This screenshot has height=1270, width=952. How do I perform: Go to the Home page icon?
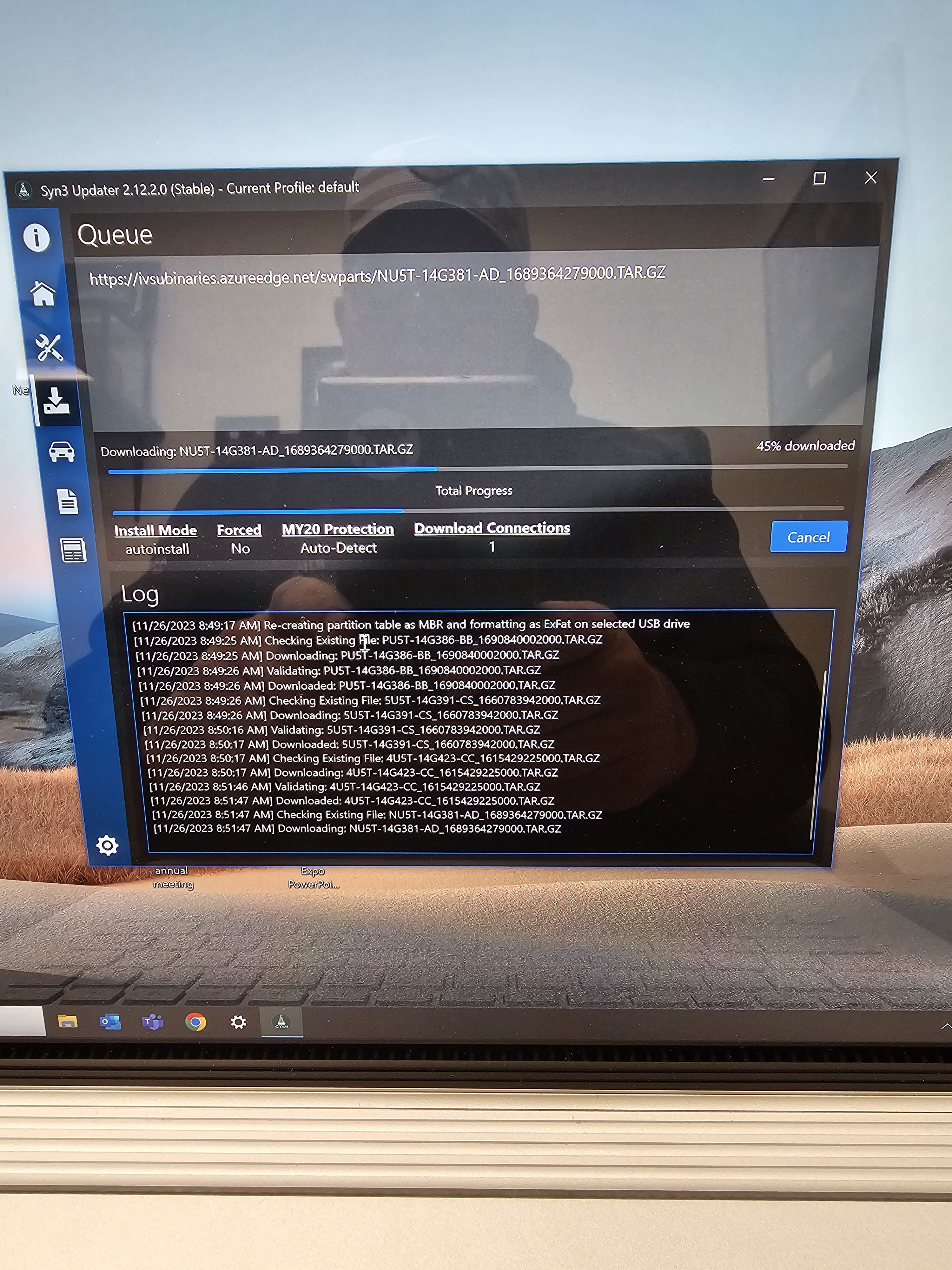(x=43, y=293)
